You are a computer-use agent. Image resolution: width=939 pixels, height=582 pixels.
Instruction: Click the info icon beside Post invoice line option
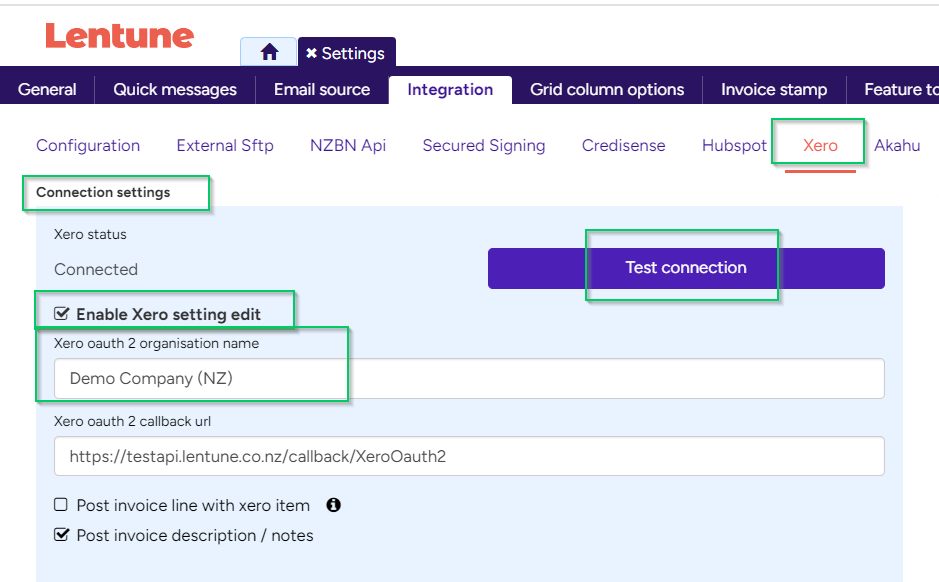pyautogui.click(x=333, y=505)
